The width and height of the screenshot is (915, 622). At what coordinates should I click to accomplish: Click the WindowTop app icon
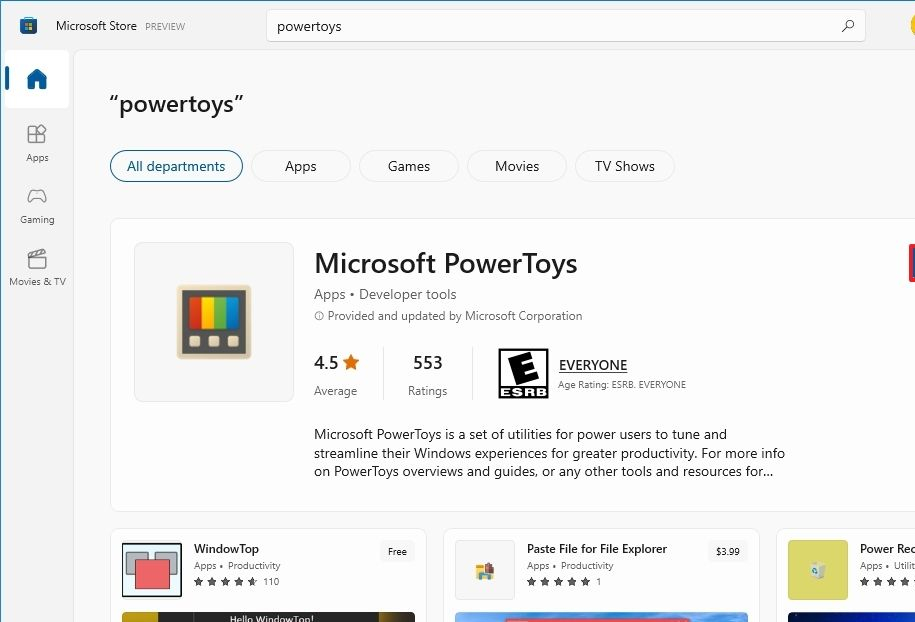pyautogui.click(x=152, y=569)
